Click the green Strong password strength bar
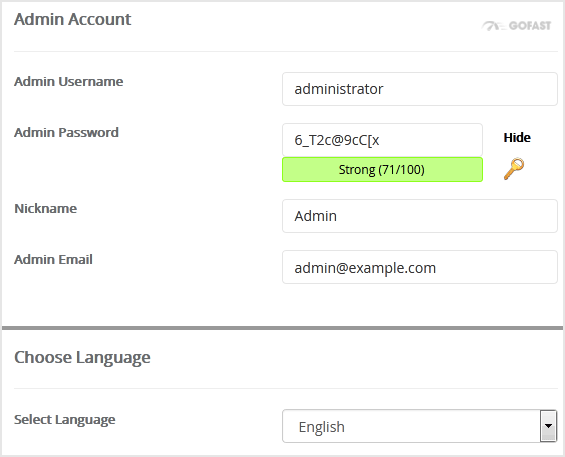This screenshot has width=565, height=457. pos(382,169)
